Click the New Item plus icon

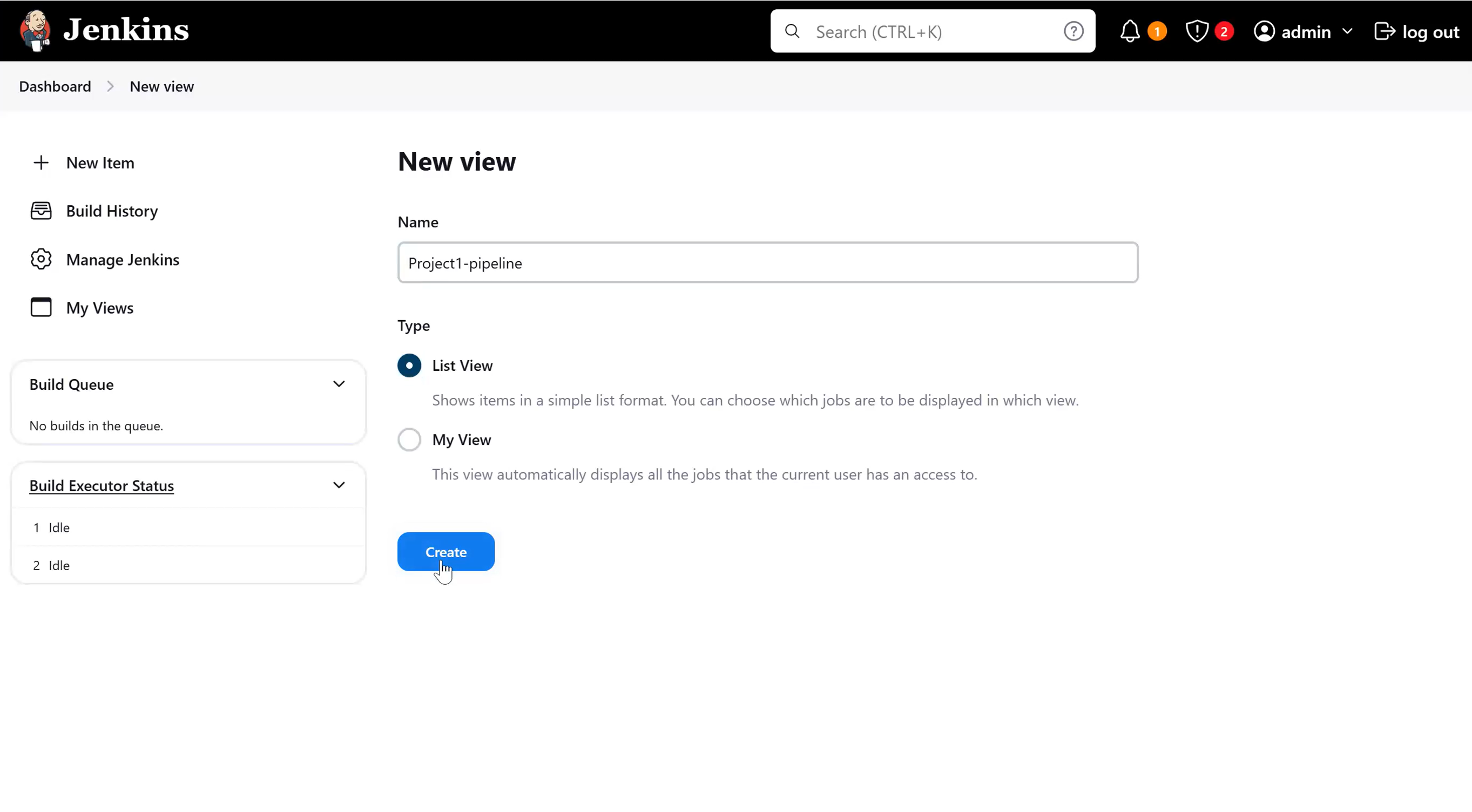coord(41,163)
